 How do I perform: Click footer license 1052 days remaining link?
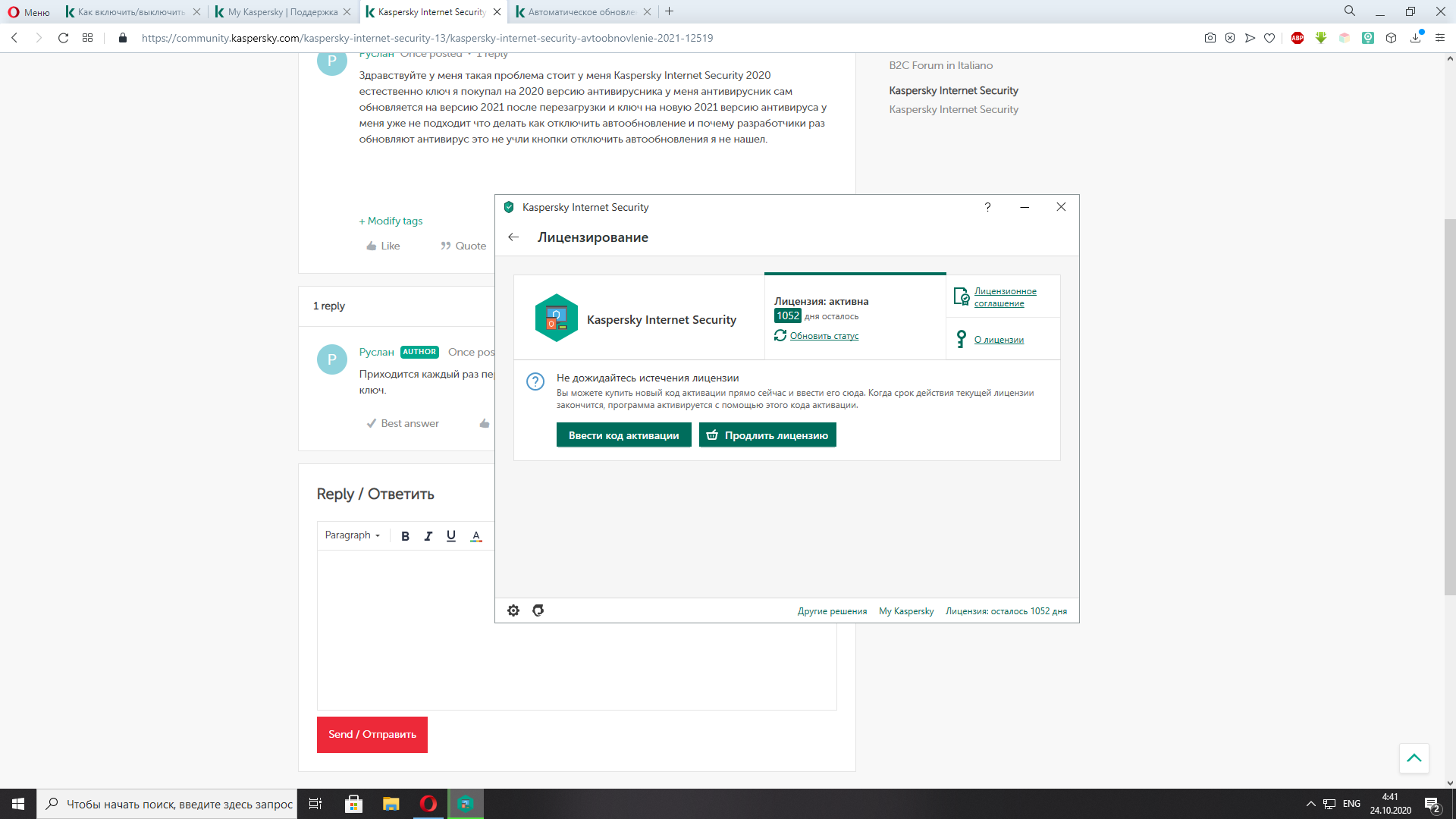1006,611
